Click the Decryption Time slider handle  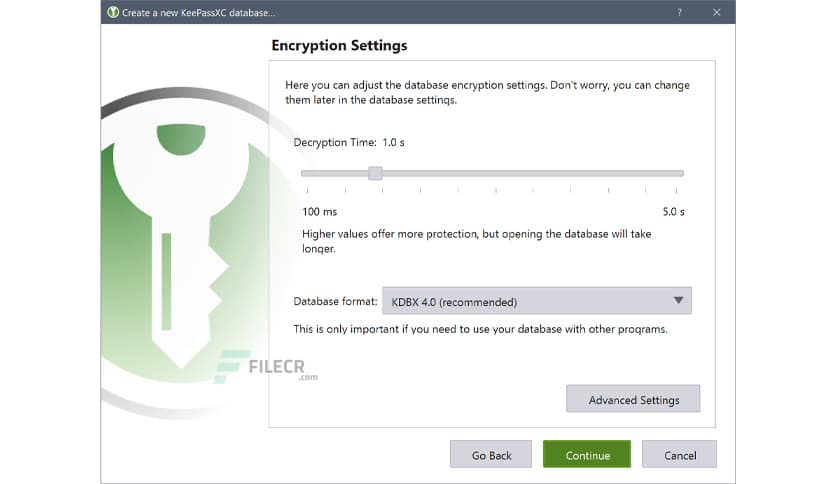(375, 173)
